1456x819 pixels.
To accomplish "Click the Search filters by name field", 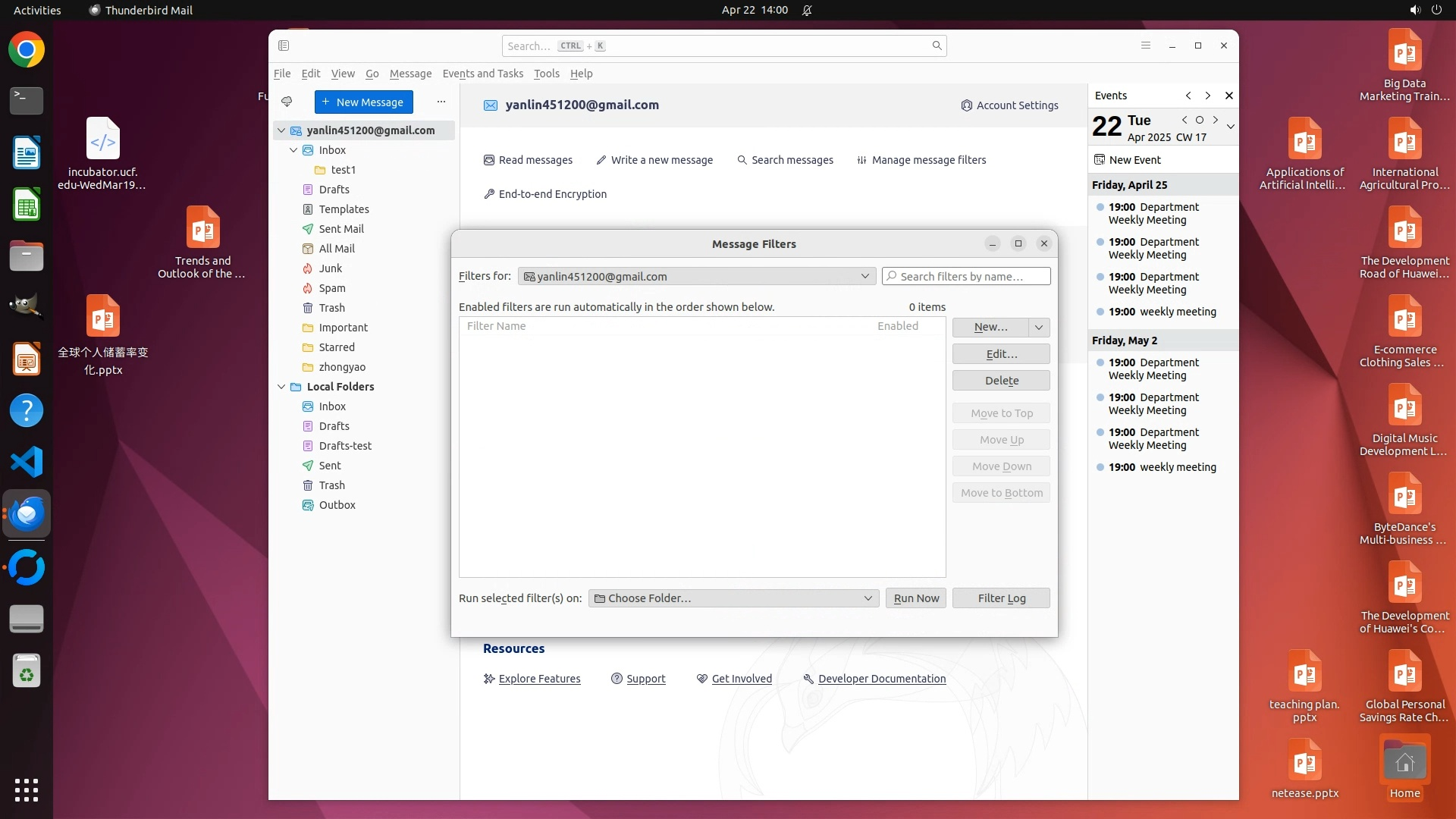I will [966, 277].
